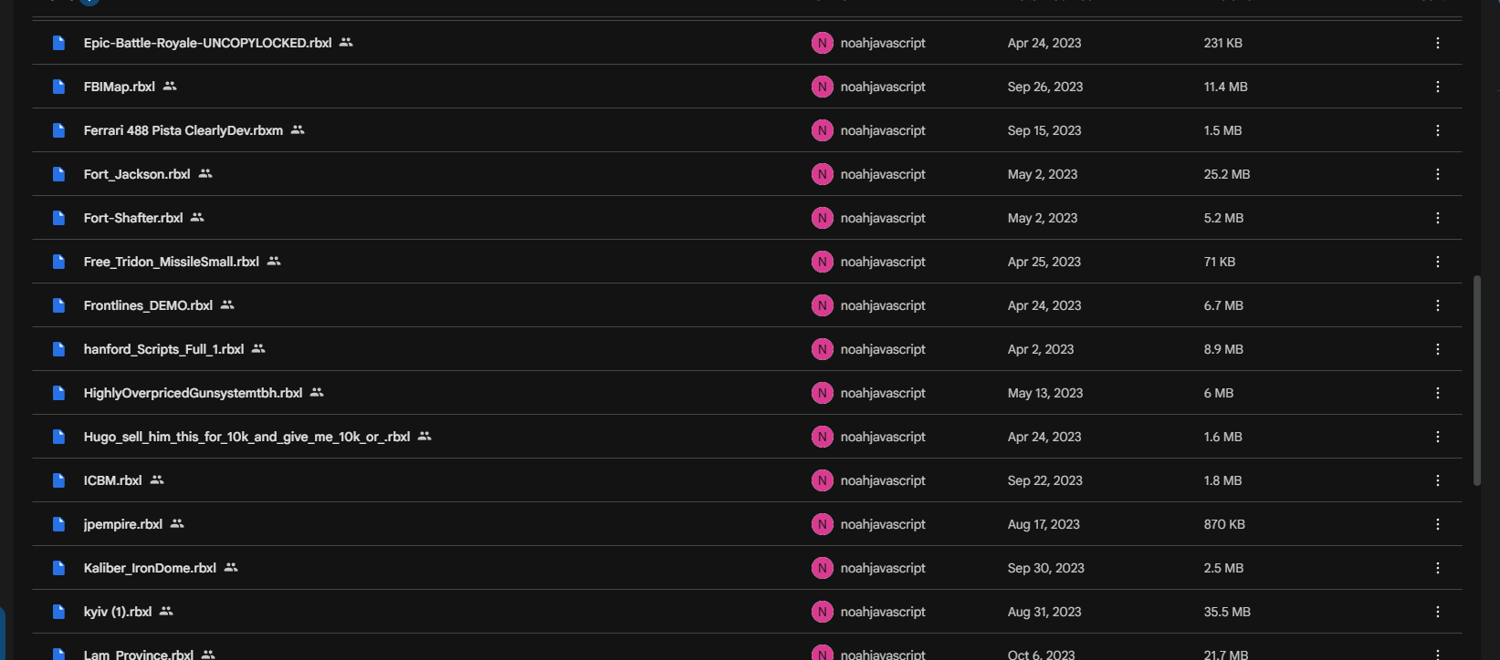The height and width of the screenshot is (660, 1500).
Task: Open more actions for Free_Tridon_MissileSmall.rbxl
Action: pyautogui.click(x=1437, y=262)
